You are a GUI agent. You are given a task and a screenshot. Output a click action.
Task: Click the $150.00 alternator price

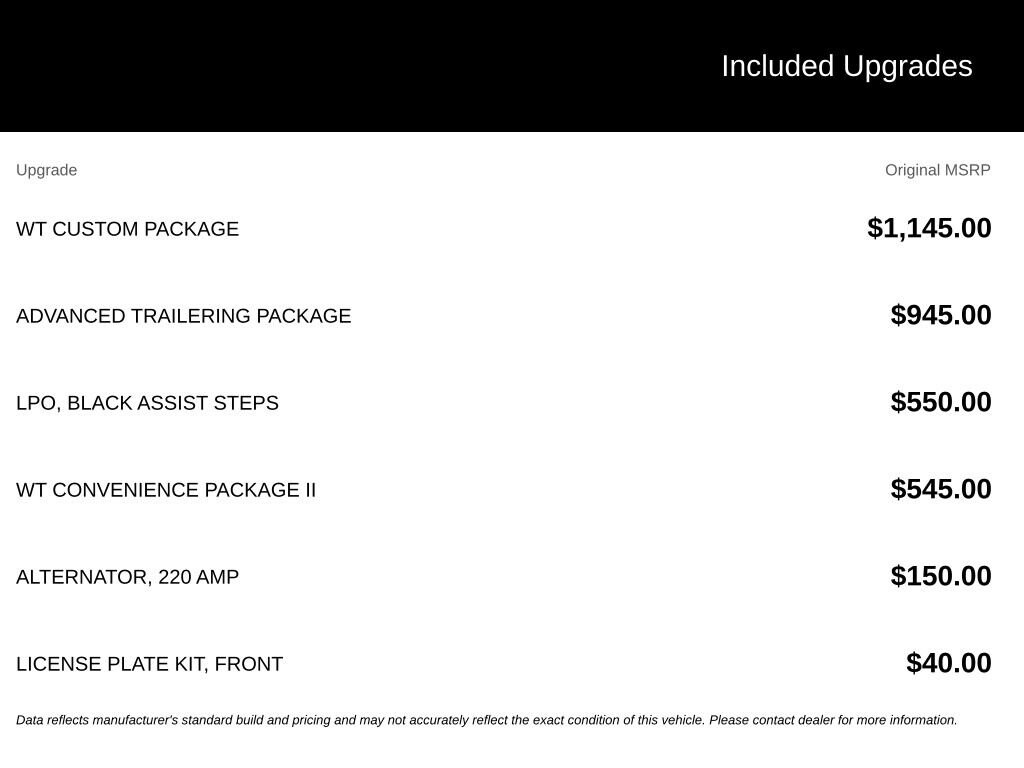(x=941, y=576)
